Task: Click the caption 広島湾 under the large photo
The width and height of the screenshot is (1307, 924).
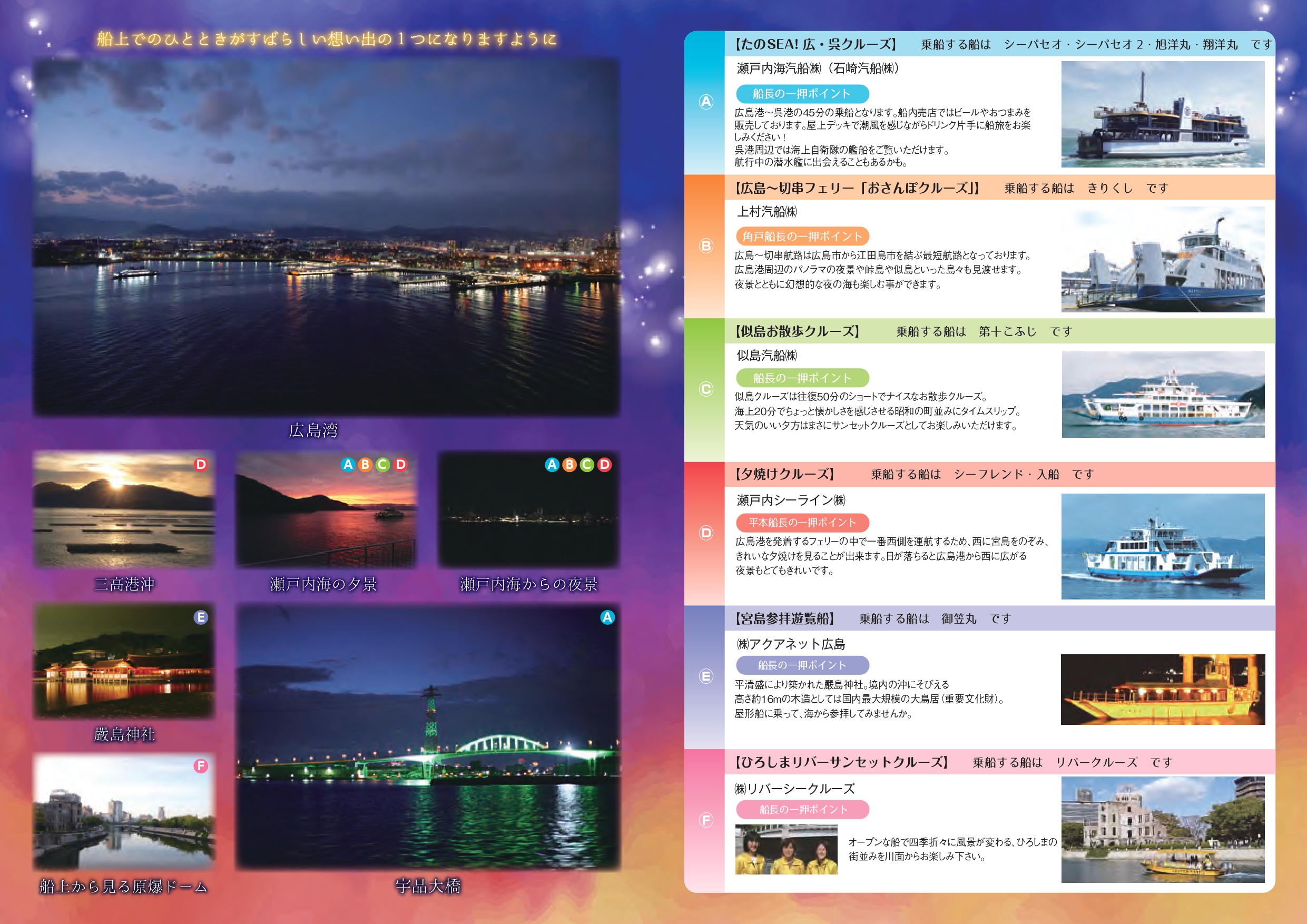Action: point(313,430)
